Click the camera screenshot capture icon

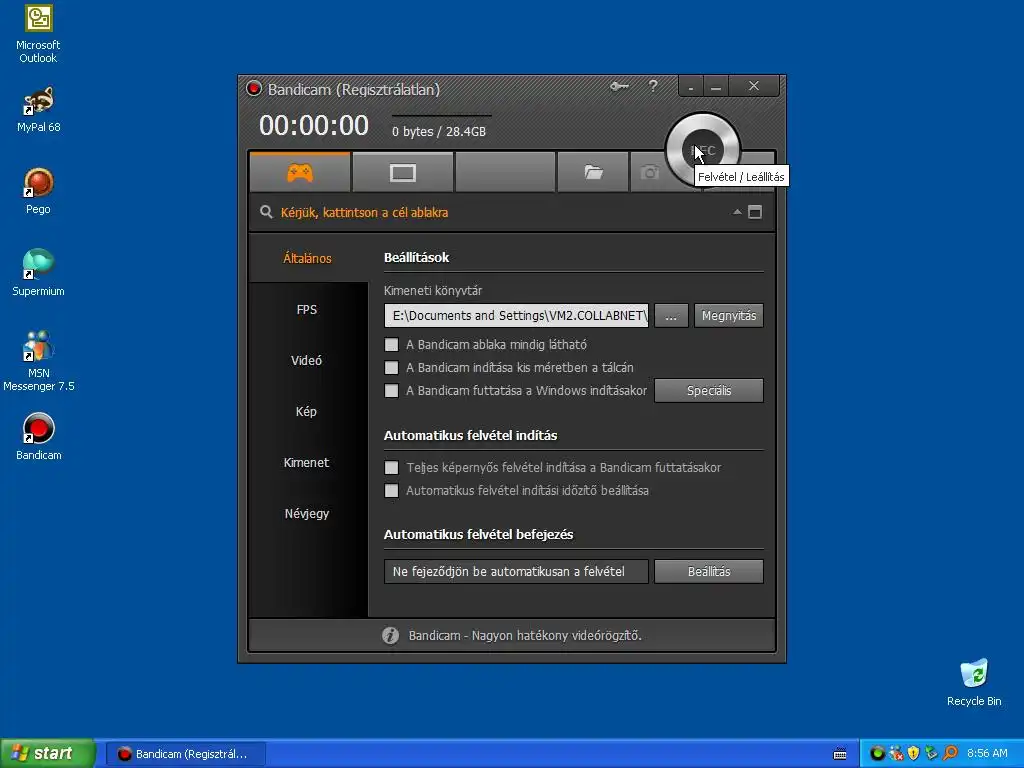pyautogui.click(x=650, y=172)
